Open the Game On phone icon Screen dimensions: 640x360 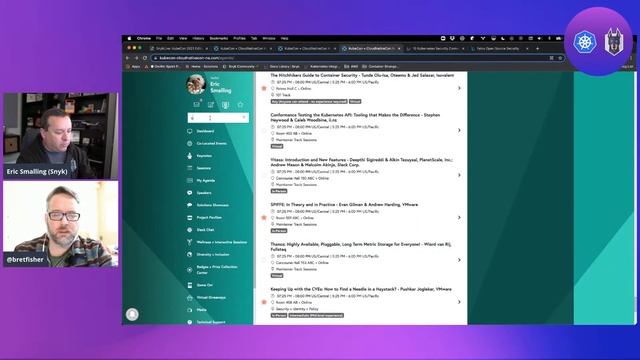pyautogui.click(x=190, y=285)
